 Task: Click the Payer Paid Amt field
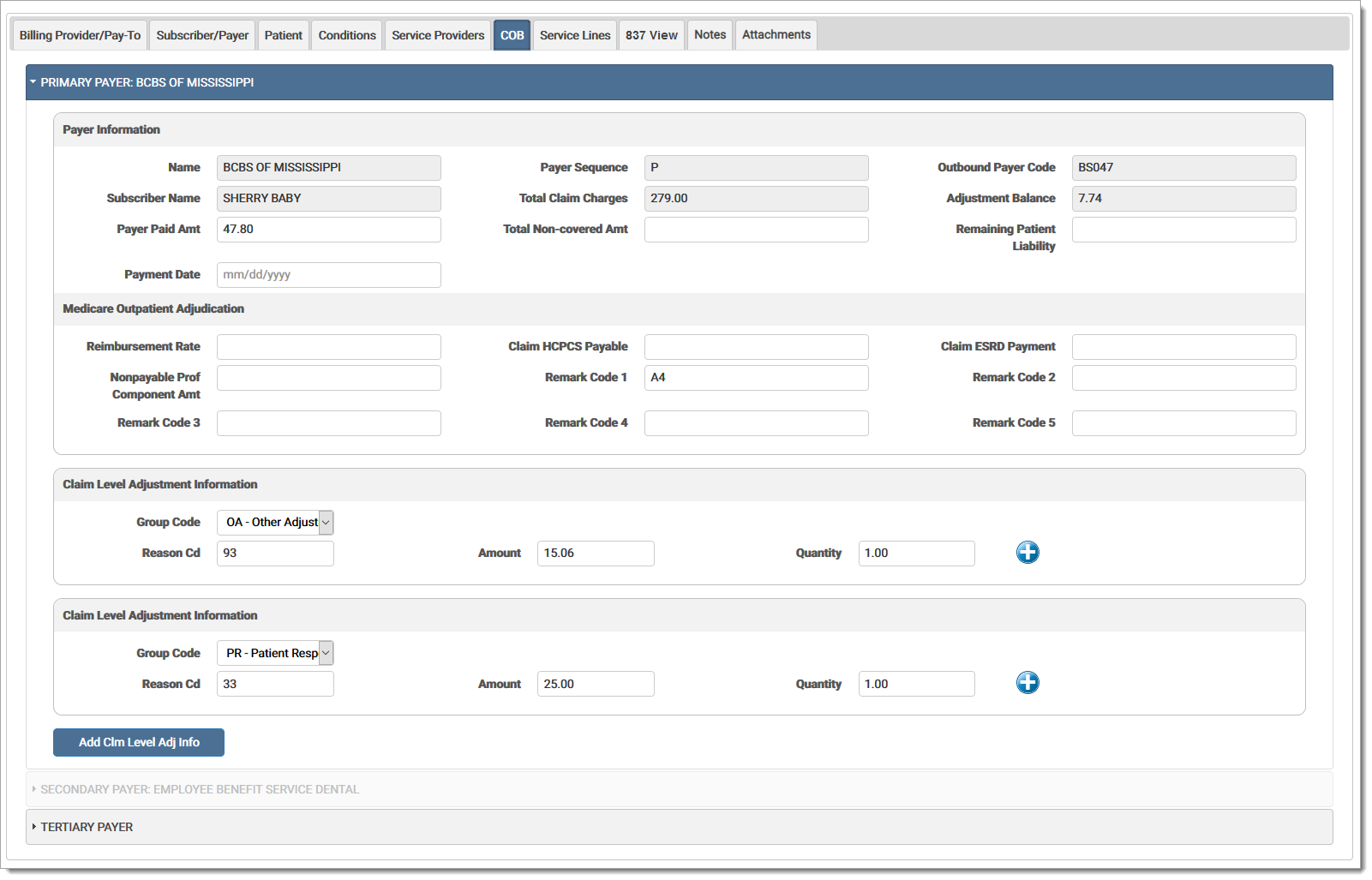(x=329, y=230)
